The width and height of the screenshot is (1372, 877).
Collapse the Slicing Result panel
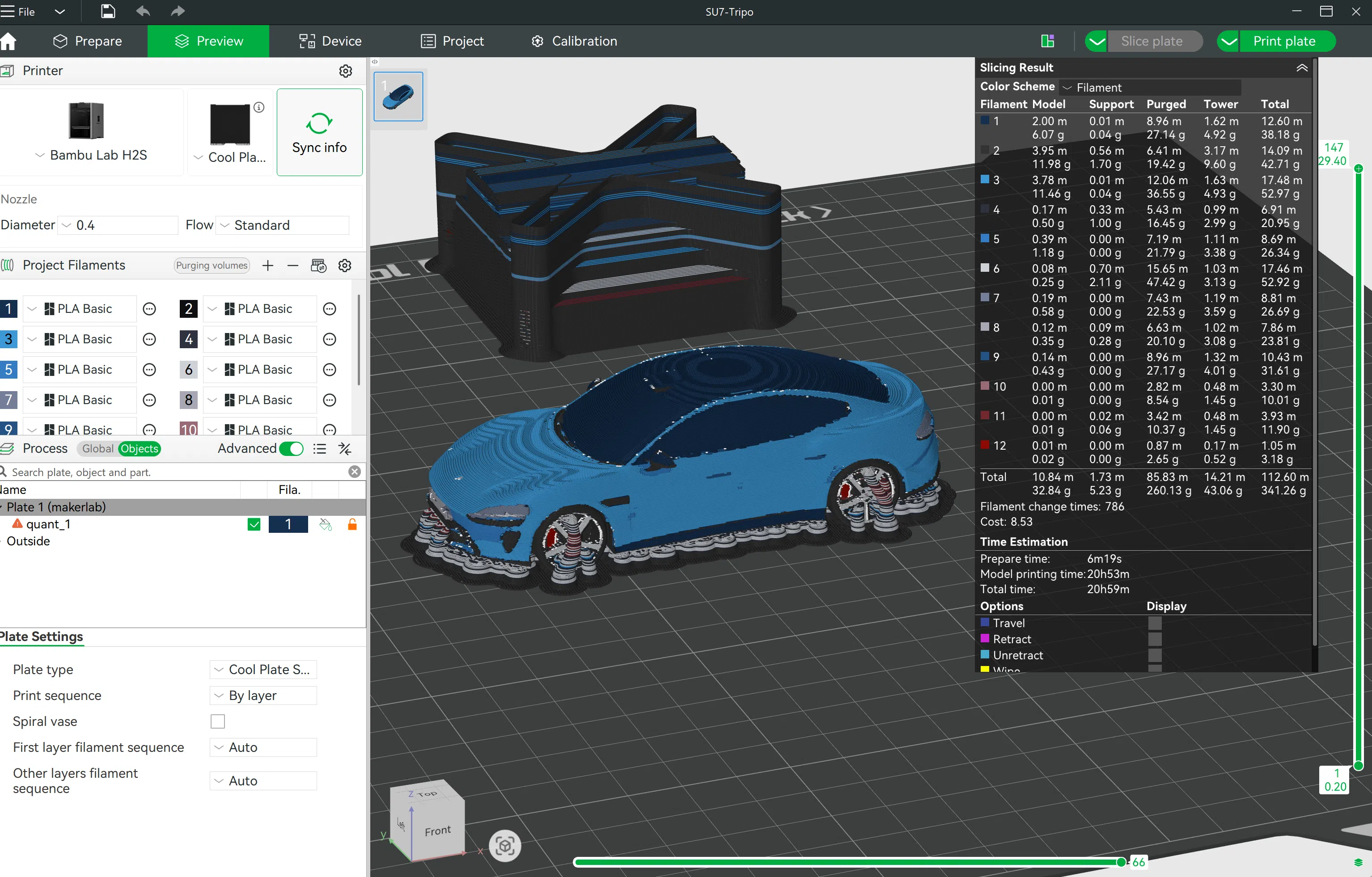click(x=1302, y=68)
